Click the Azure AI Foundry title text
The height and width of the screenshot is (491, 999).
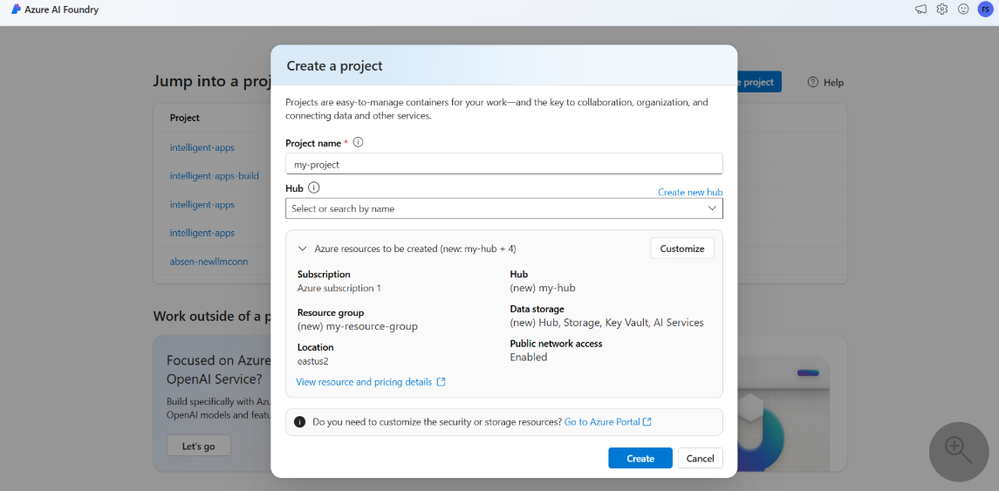coord(62,10)
